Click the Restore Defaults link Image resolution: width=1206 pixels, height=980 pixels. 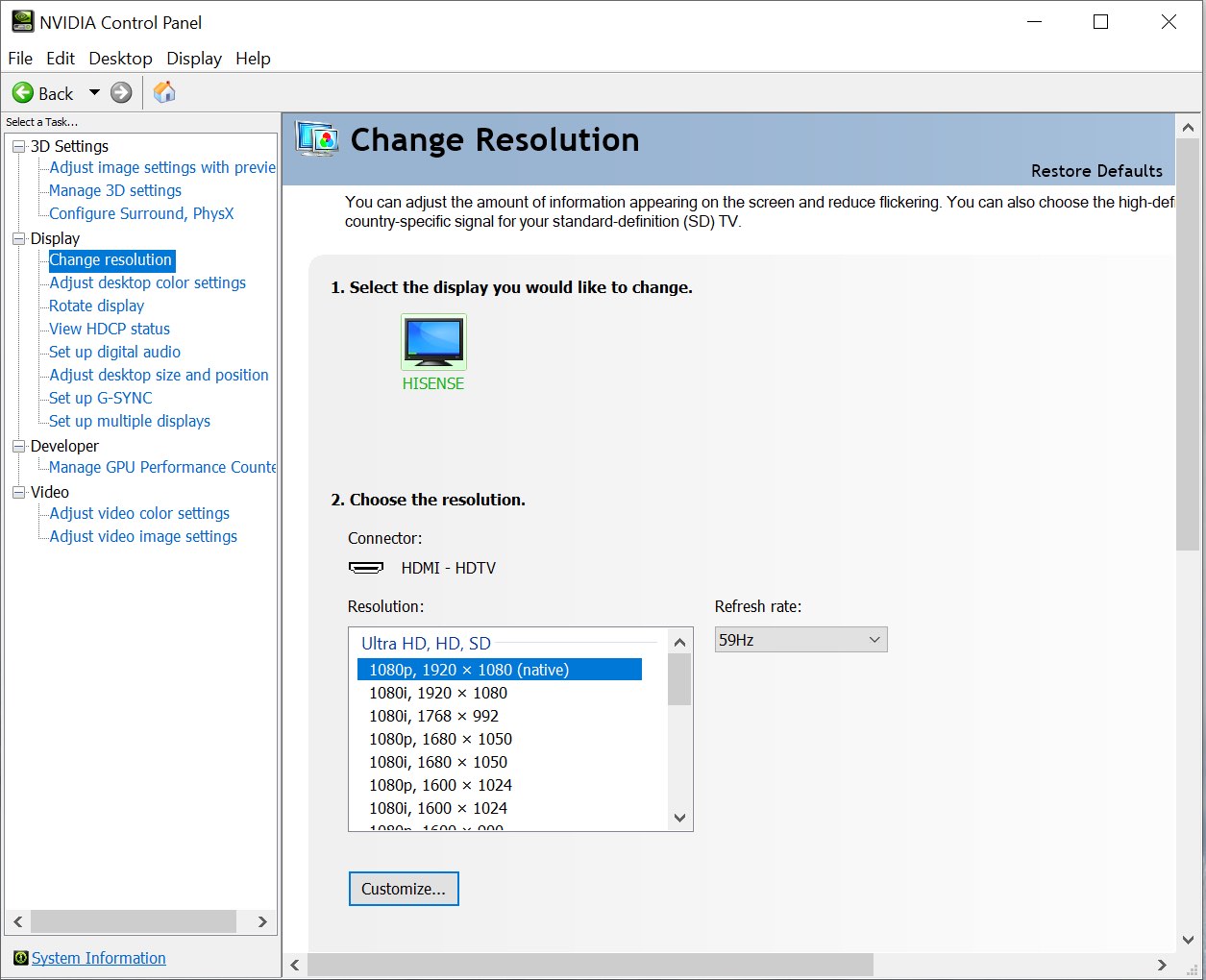(x=1096, y=170)
